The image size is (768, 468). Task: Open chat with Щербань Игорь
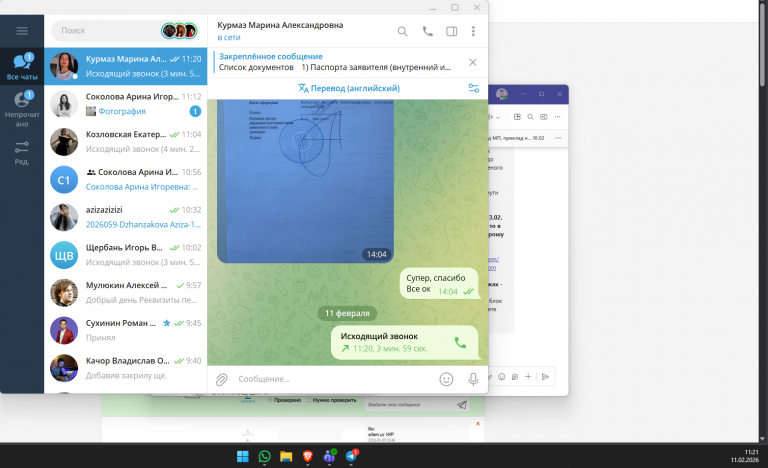tap(126, 255)
